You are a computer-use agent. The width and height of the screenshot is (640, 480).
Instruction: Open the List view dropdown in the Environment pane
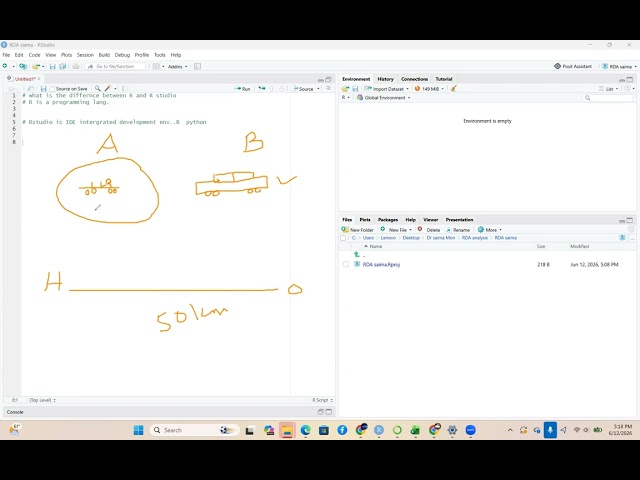[x=609, y=89]
